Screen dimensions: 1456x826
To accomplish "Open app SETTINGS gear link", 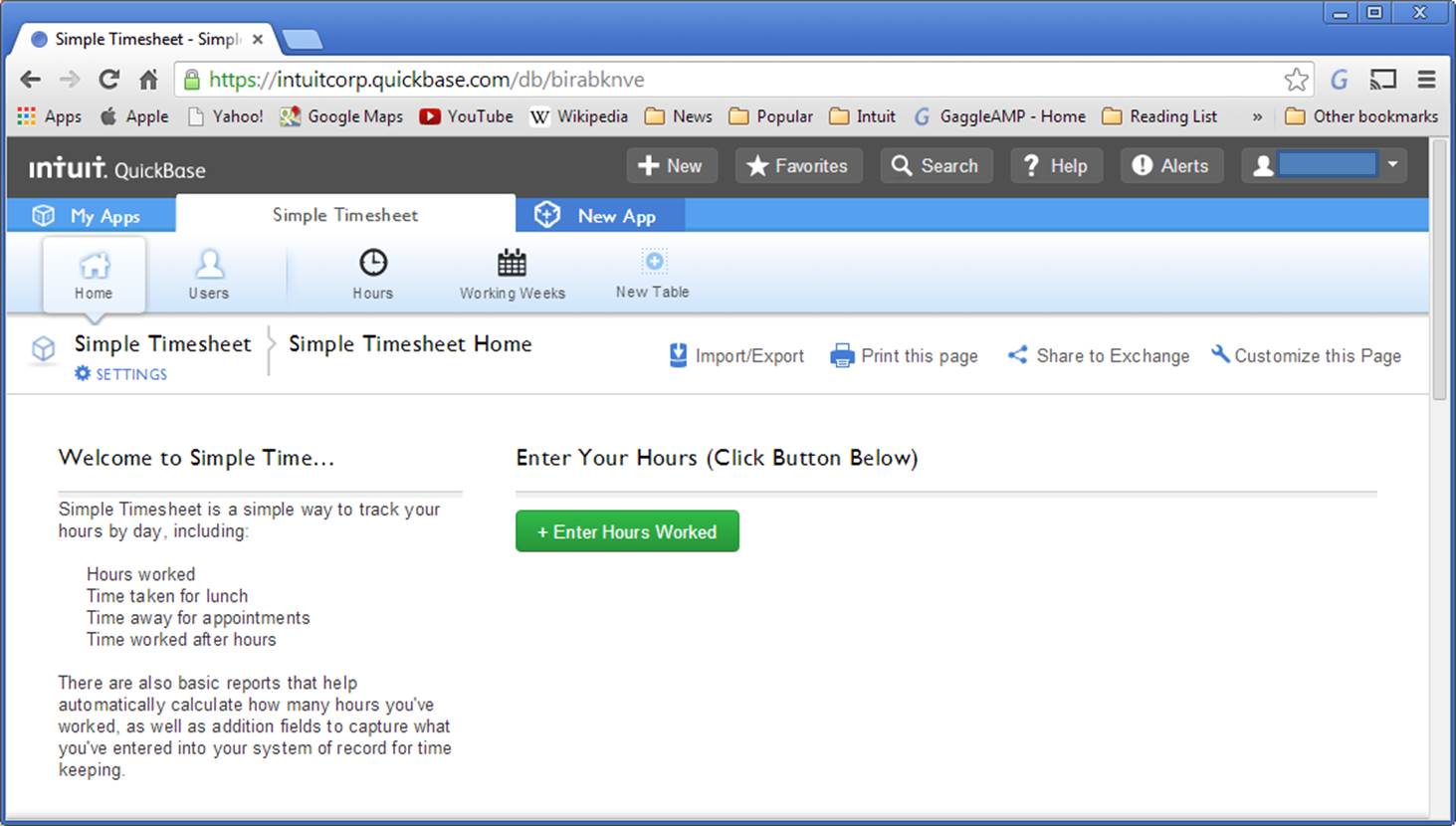I will (121, 374).
